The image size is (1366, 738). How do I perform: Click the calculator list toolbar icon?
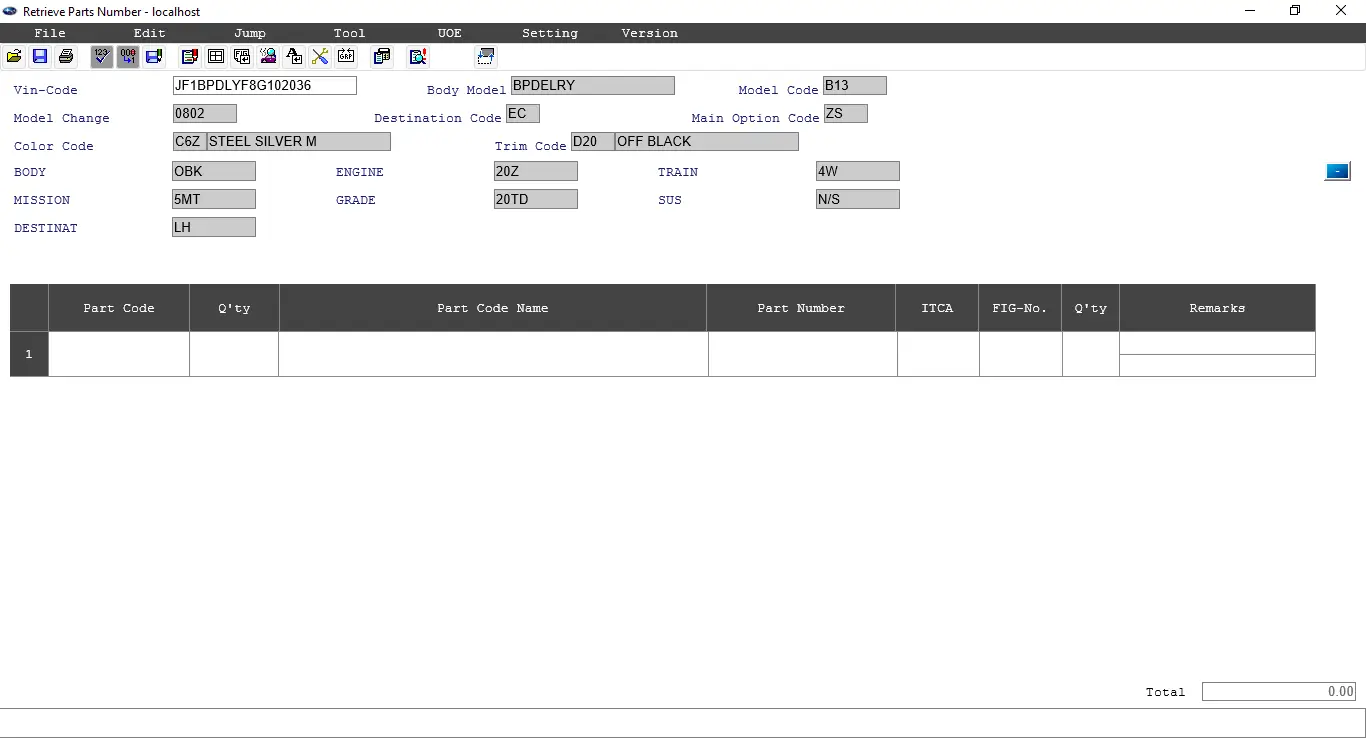[x=381, y=56]
